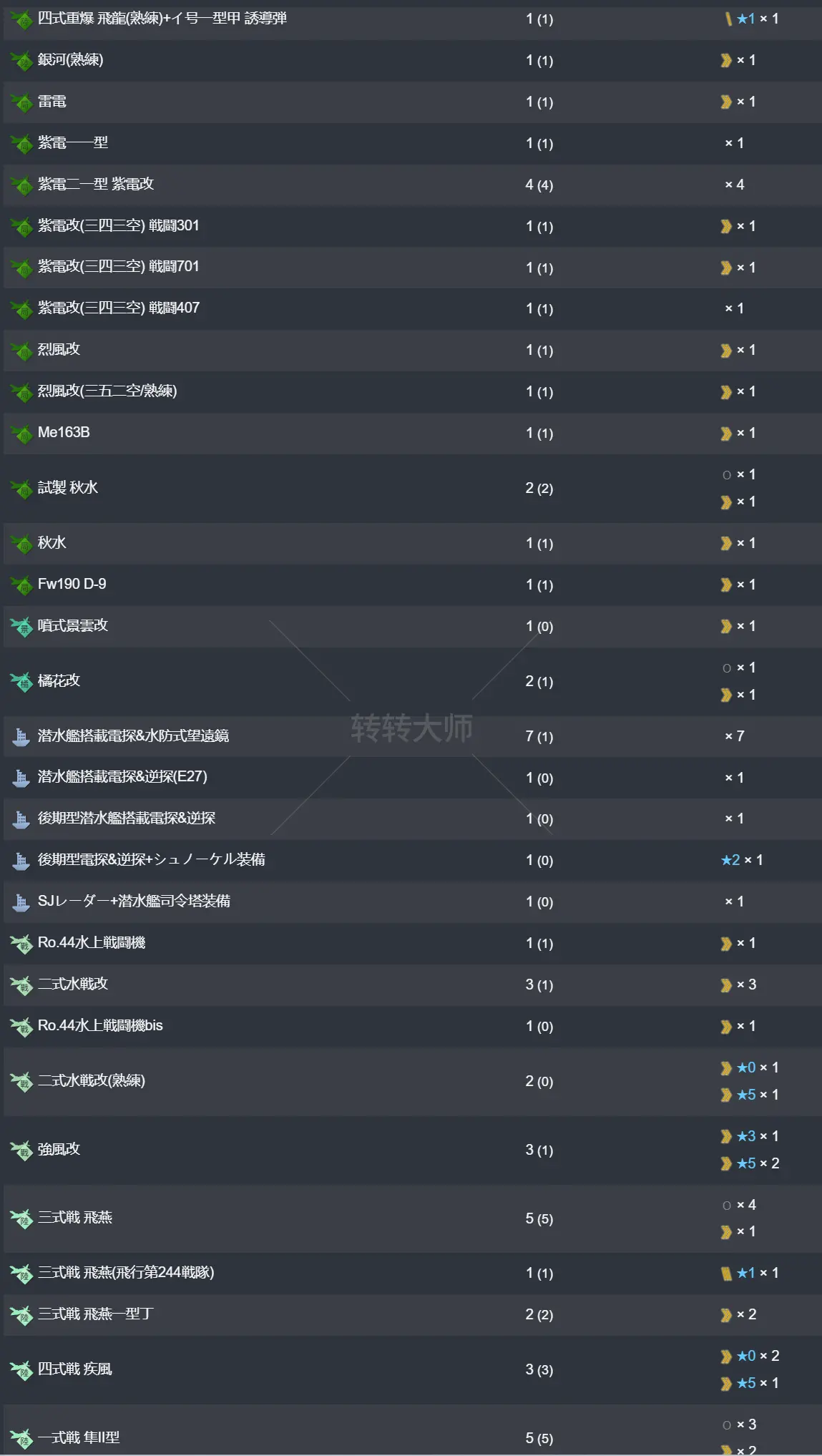
Task: Click the 二式水戦改(熟練) equipment name
Action: (x=92, y=1081)
